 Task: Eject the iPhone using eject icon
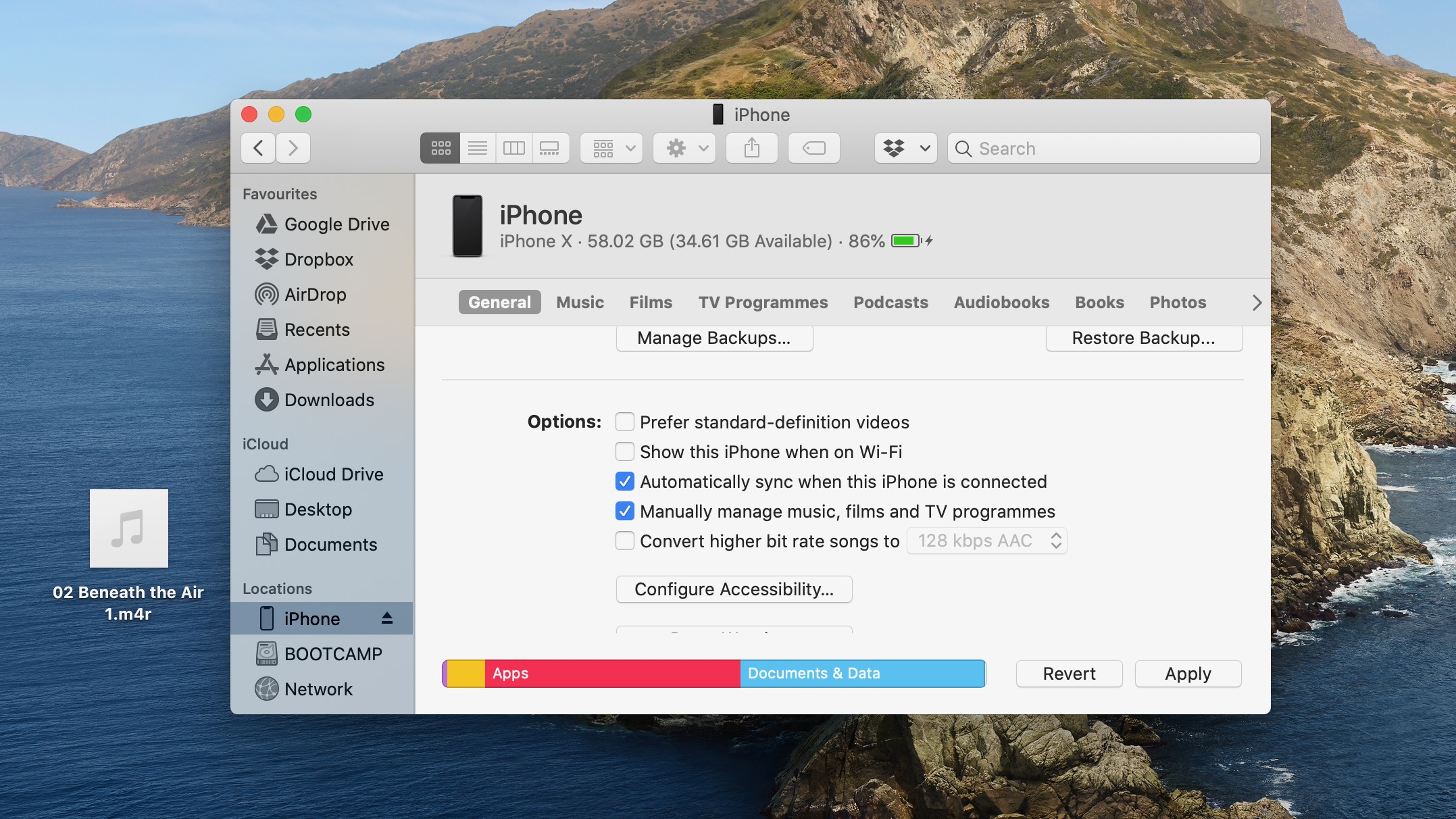(387, 618)
